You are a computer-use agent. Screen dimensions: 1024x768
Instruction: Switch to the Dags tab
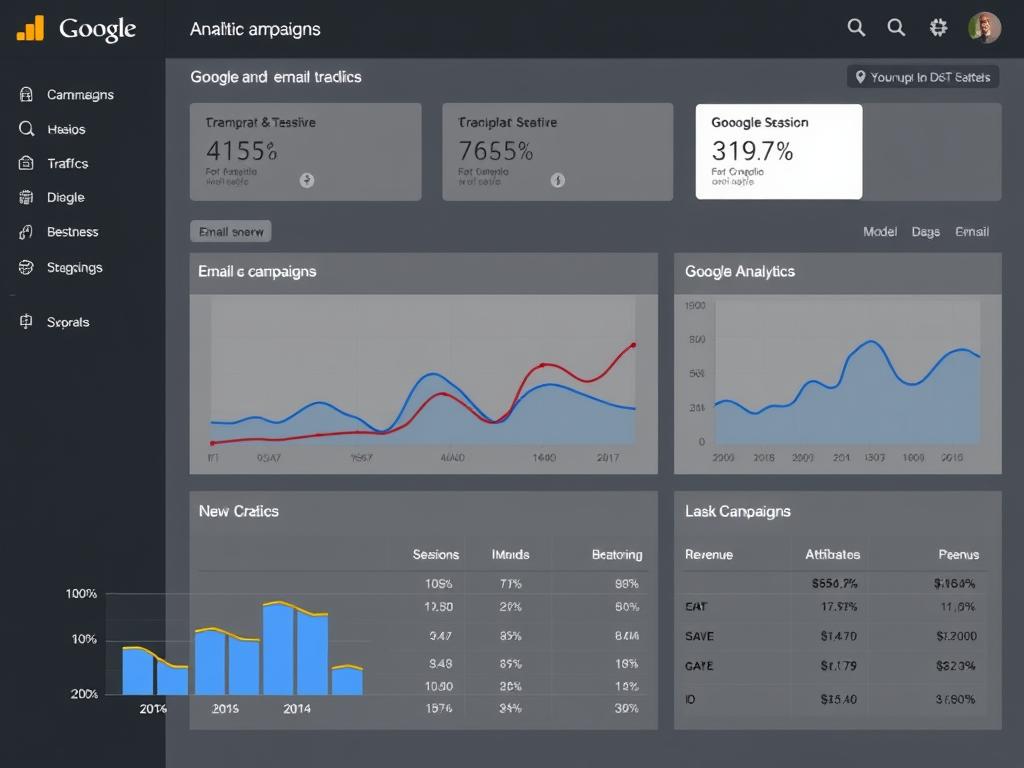click(x=925, y=232)
